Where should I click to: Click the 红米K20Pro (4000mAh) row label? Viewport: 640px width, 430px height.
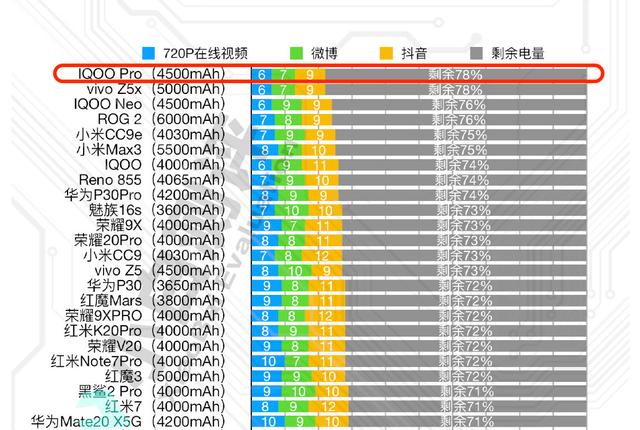(144, 330)
